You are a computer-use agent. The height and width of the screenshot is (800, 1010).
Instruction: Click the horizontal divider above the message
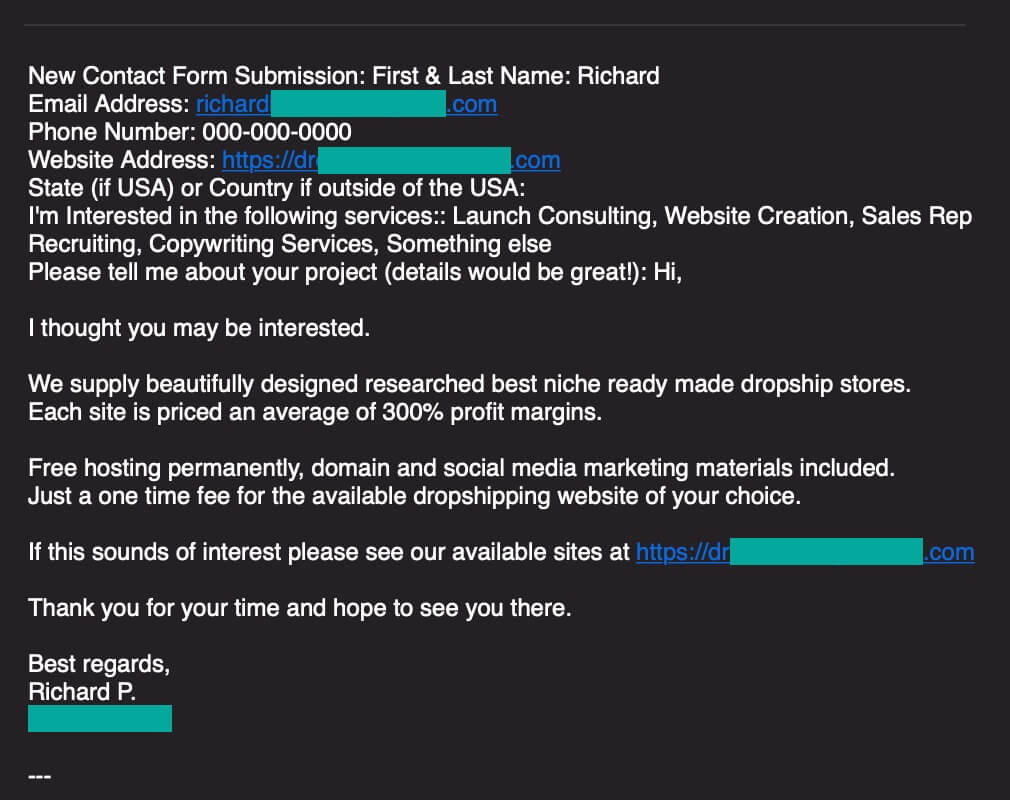pyautogui.click(x=495, y=25)
